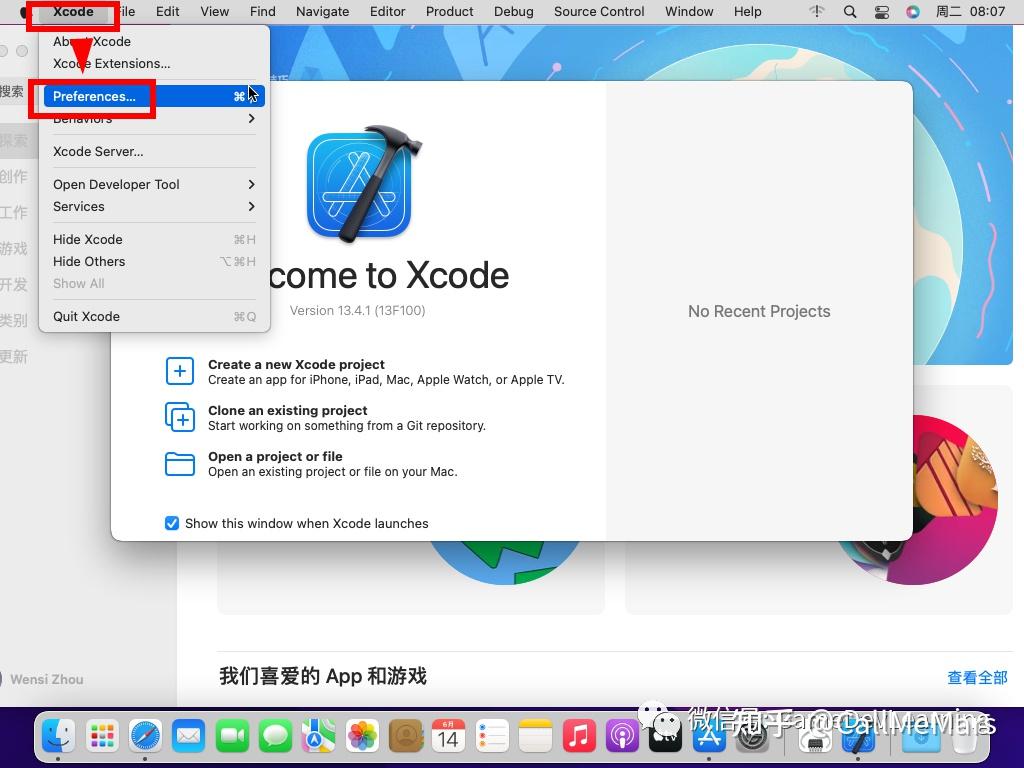The width and height of the screenshot is (1024, 768).
Task: Open the Edit menu
Action: click(x=167, y=12)
